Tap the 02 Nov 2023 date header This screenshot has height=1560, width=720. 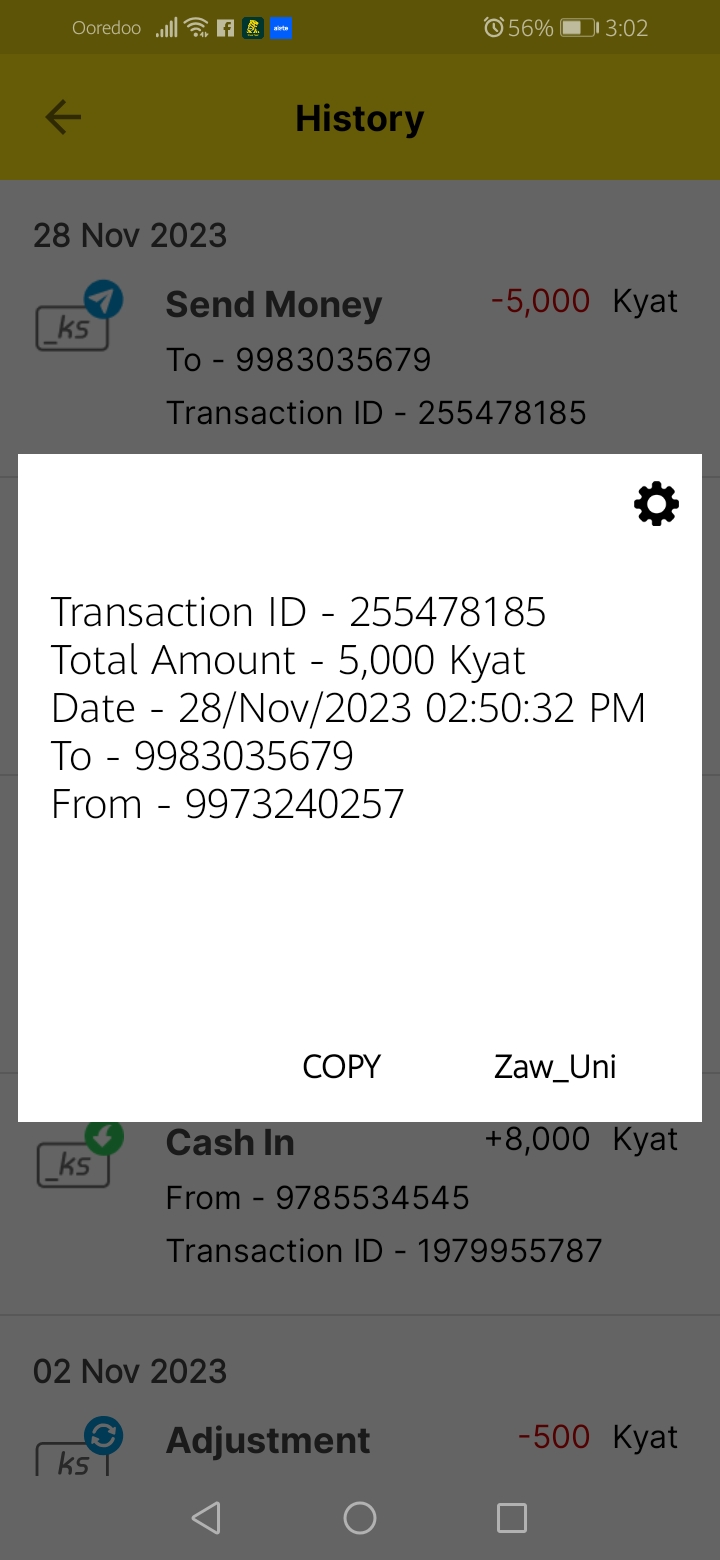130,1371
